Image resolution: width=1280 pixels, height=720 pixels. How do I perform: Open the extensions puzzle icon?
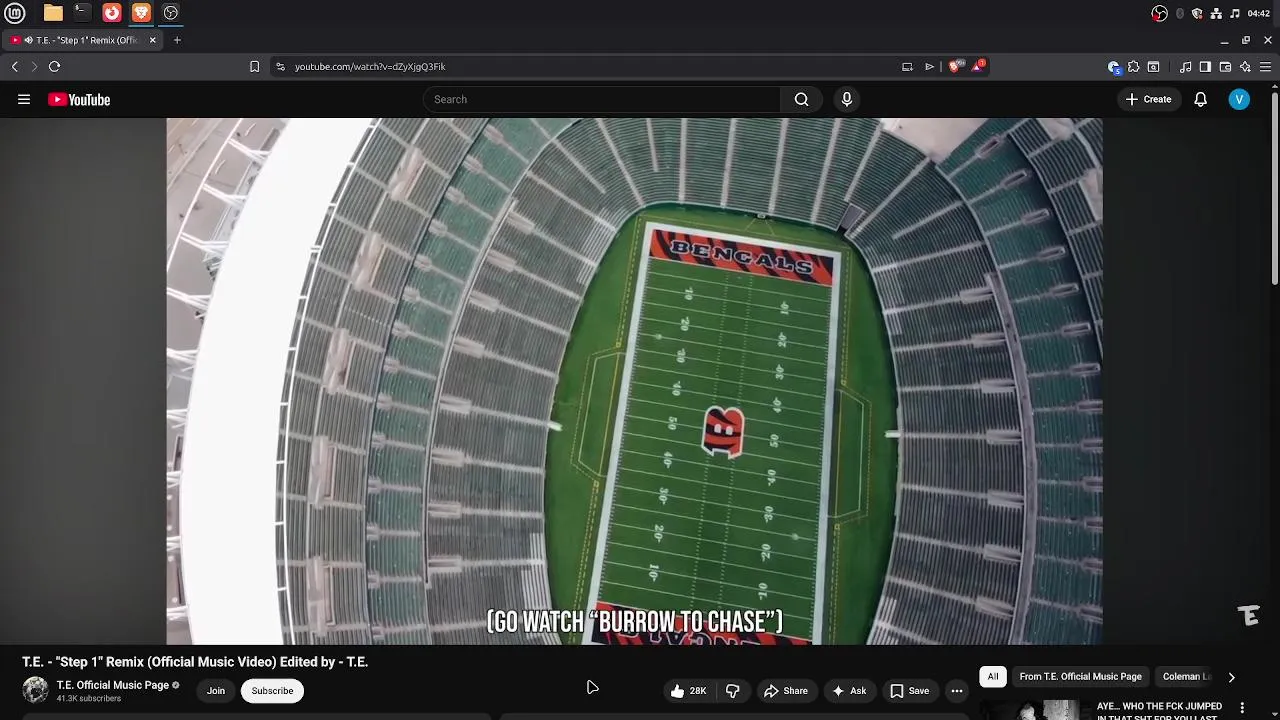[1133, 67]
